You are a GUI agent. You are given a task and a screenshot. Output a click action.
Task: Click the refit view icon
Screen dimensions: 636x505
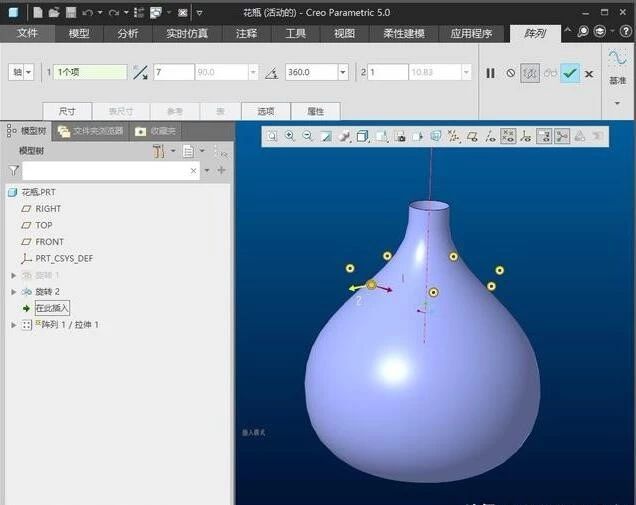click(x=271, y=136)
